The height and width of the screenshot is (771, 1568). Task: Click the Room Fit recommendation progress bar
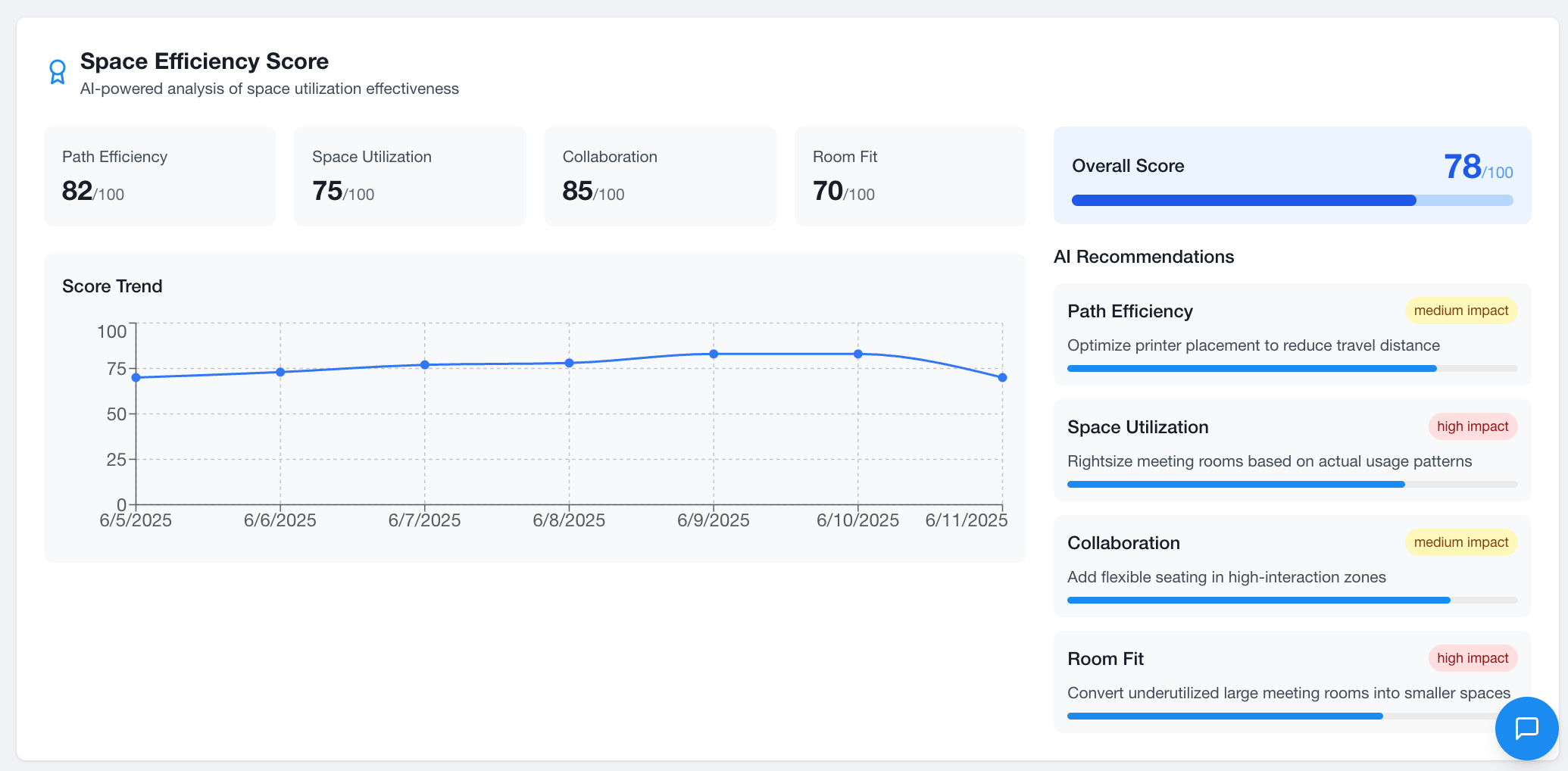point(1292,716)
